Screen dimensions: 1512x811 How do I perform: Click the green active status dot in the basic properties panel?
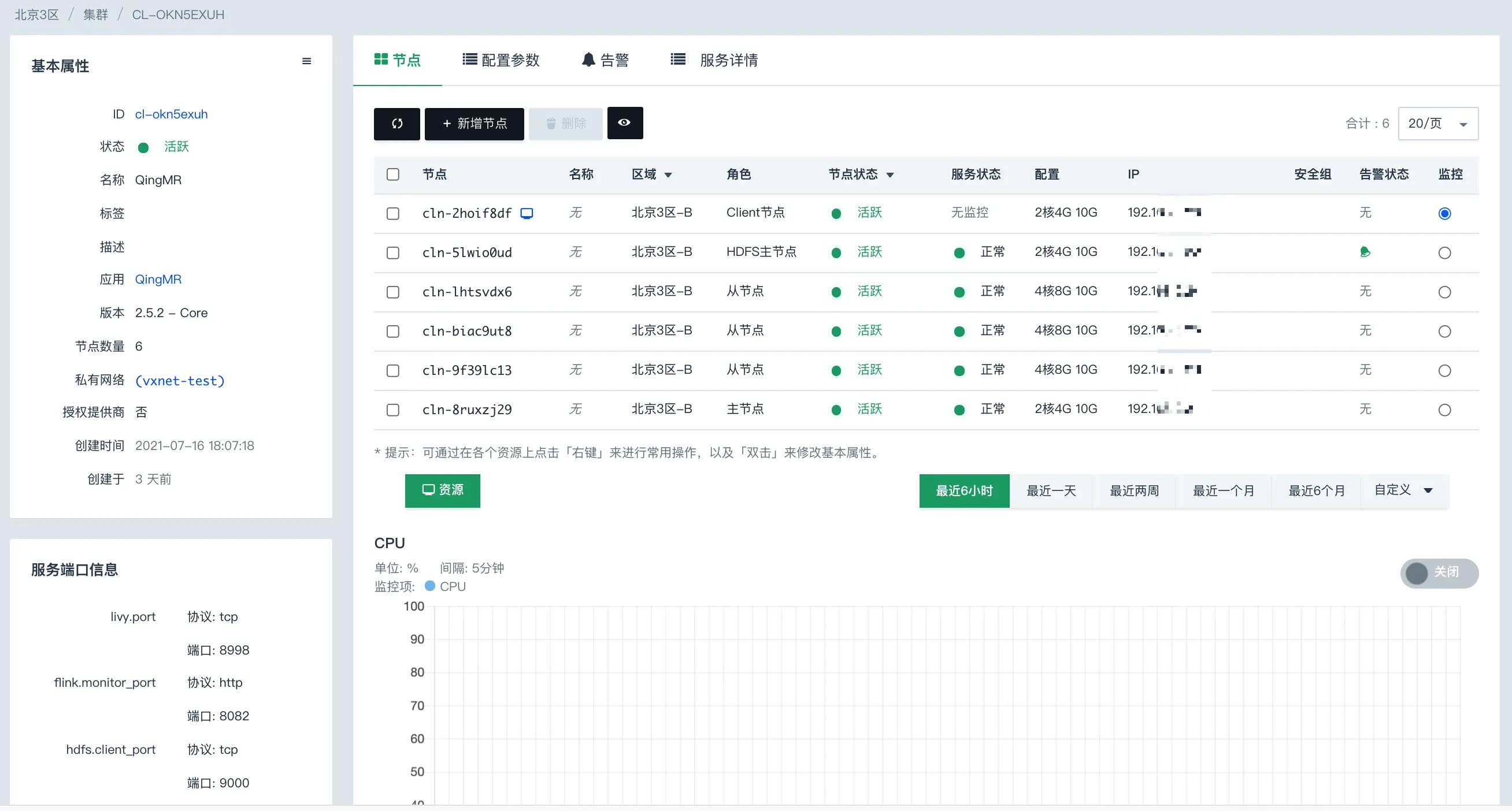coord(143,147)
